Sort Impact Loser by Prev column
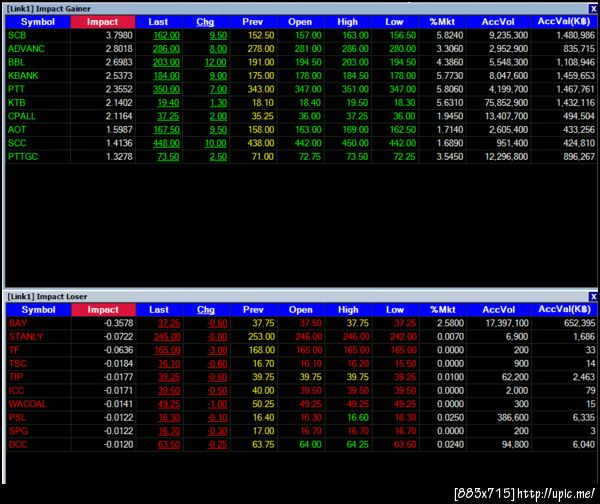 coord(253,310)
